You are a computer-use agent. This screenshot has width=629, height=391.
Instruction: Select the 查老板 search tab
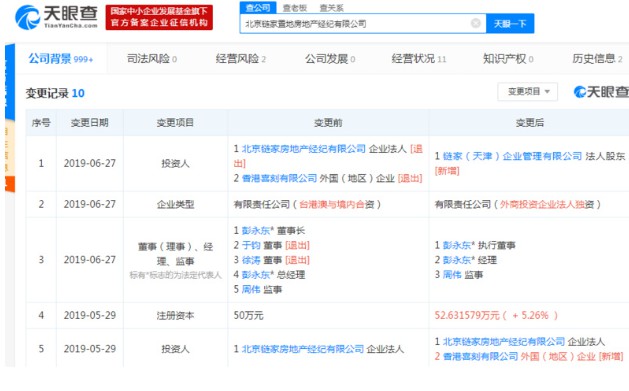[x=295, y=8]
